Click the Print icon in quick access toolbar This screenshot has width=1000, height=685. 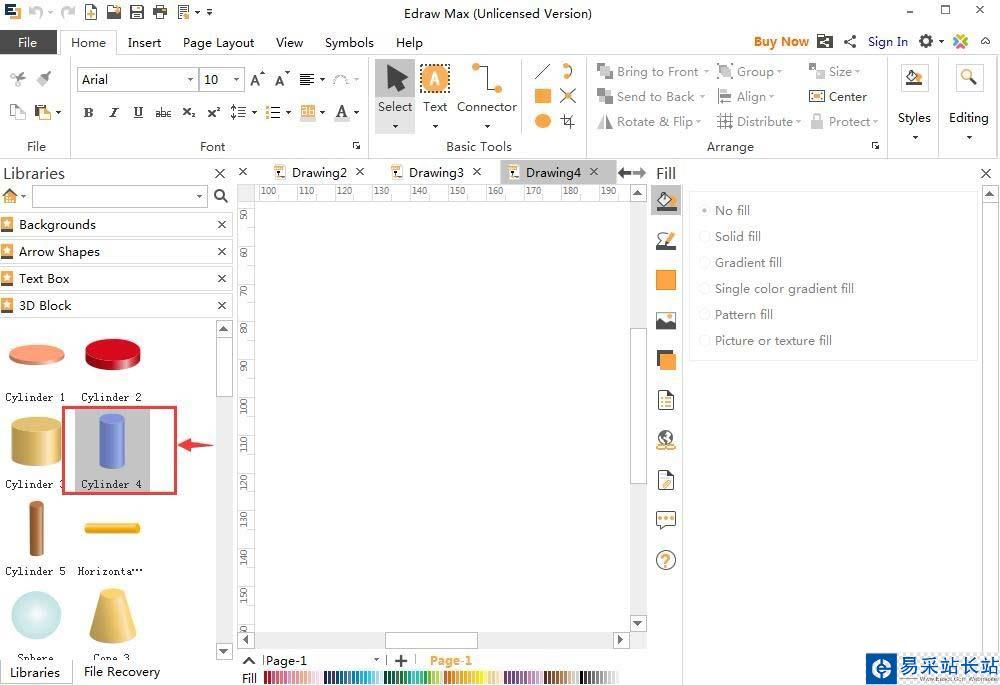point(160,11)
